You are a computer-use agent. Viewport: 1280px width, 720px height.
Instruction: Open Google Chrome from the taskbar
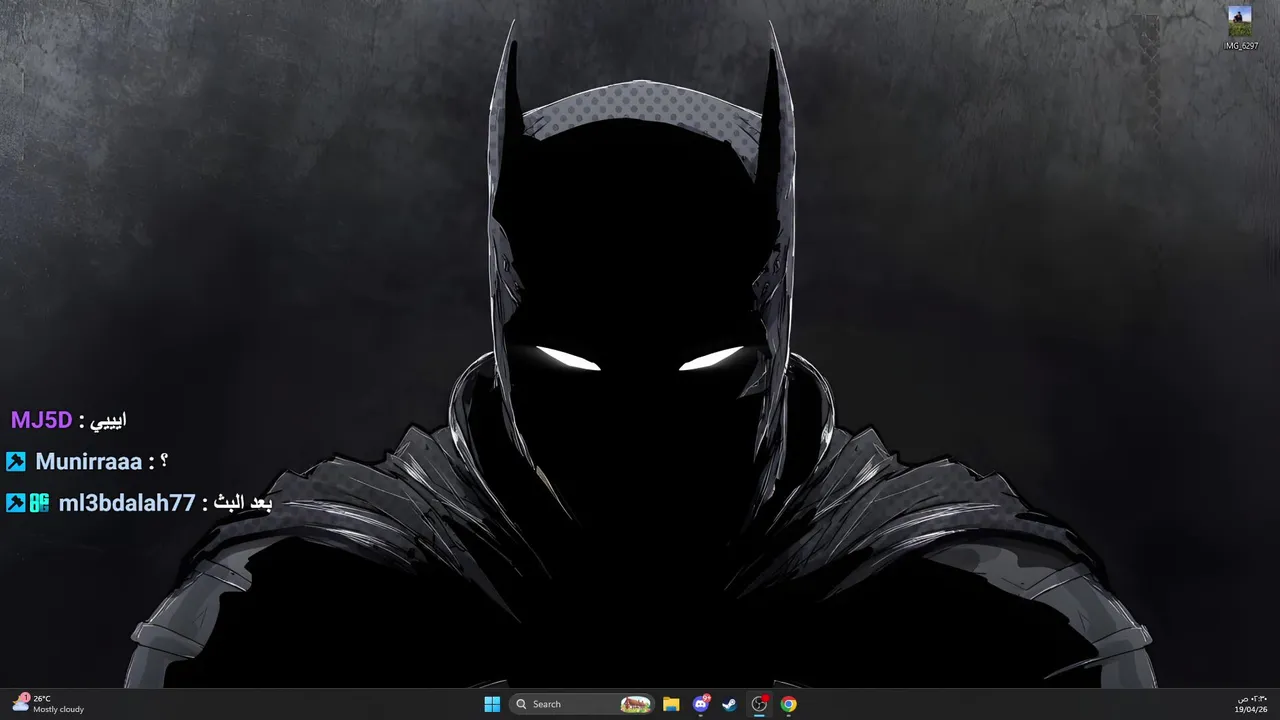789,704
